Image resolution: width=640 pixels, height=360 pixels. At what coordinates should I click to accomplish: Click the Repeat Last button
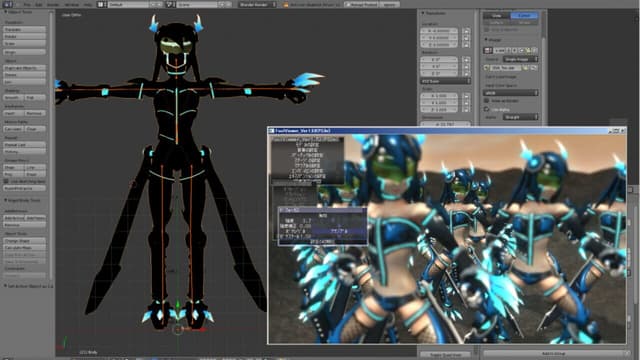point(24,145)
